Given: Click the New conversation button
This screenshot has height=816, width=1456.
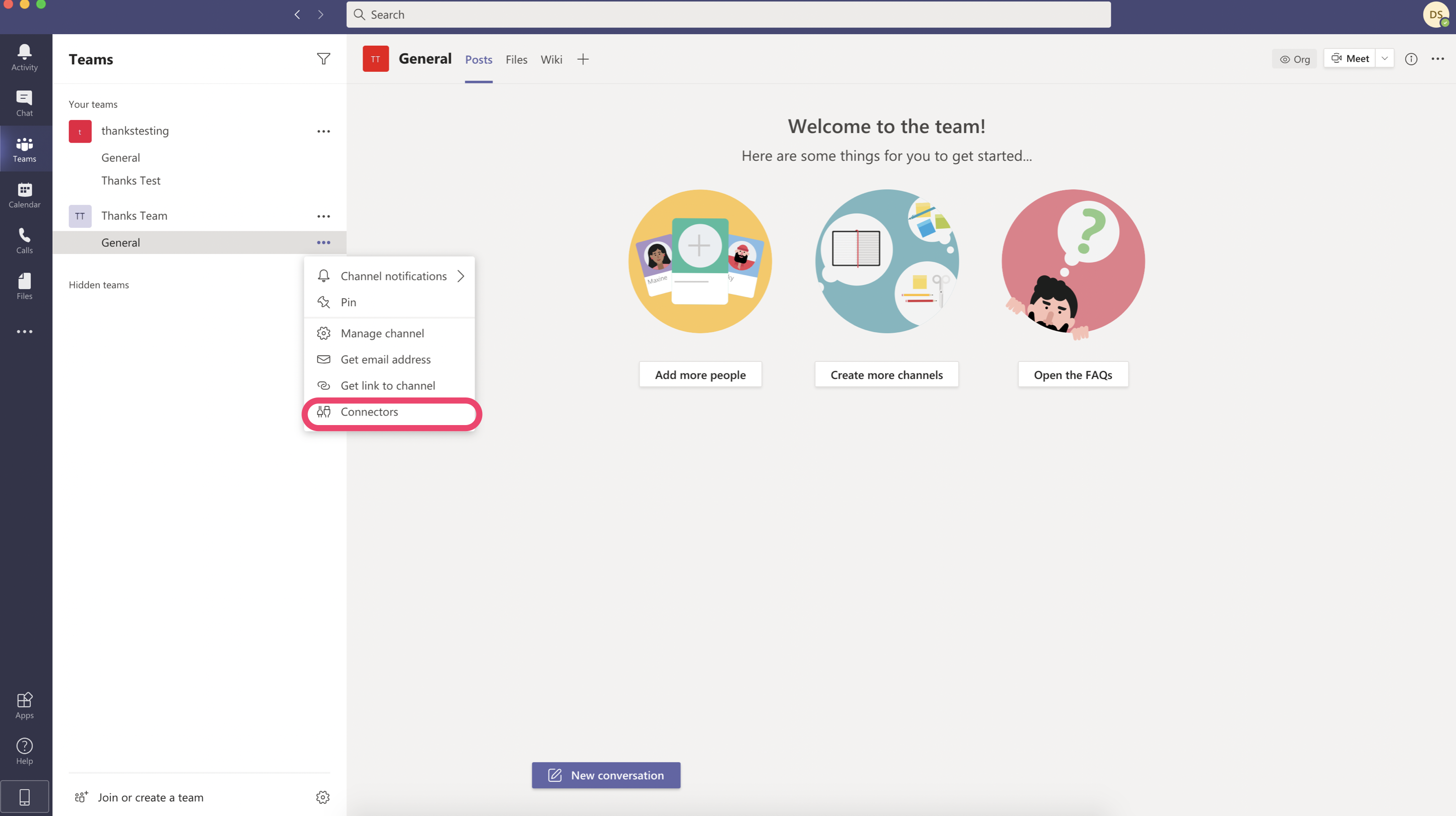Looking at the screenshot, I should [x=606, y=775].
